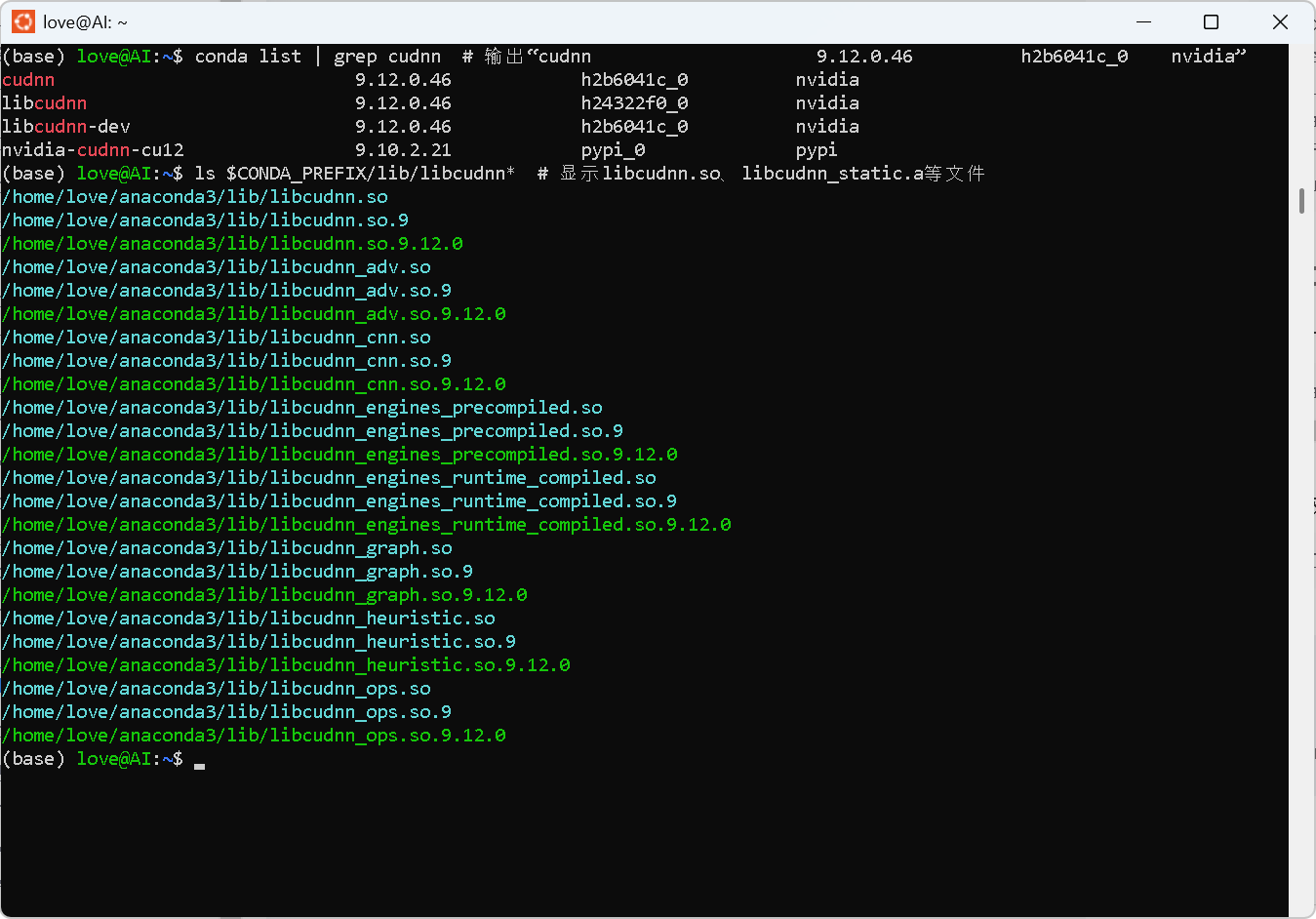Click path ending libcudnn_heuristic.so
Image resolution: width=1316 pixels, height=919 pixels.
click(x=249, y=619)
